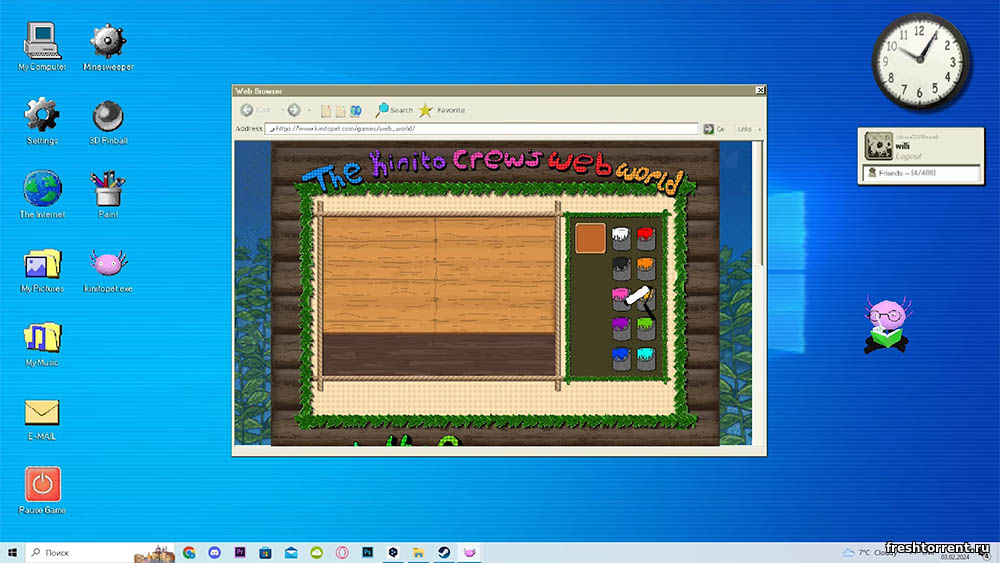Pick the red paint bucket
This screenshot has height=563, width=1000.
point(645,238)
